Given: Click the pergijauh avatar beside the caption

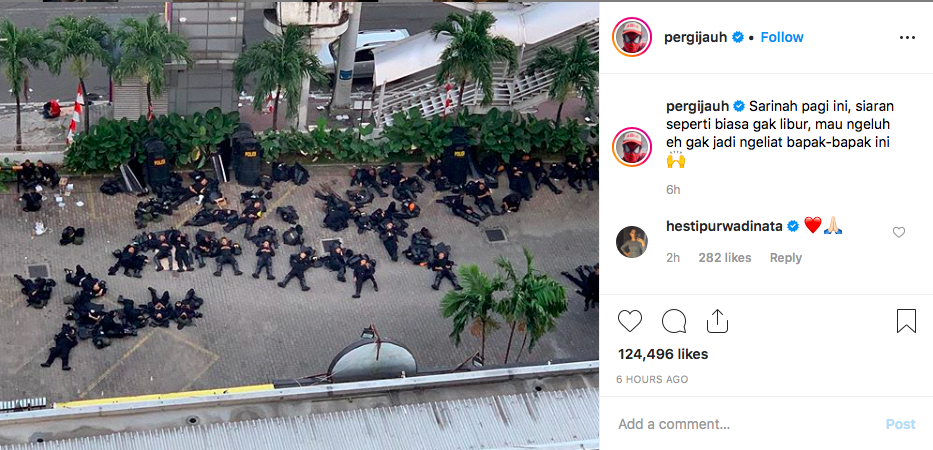Looking at the screenshot, I should (632, 147).
